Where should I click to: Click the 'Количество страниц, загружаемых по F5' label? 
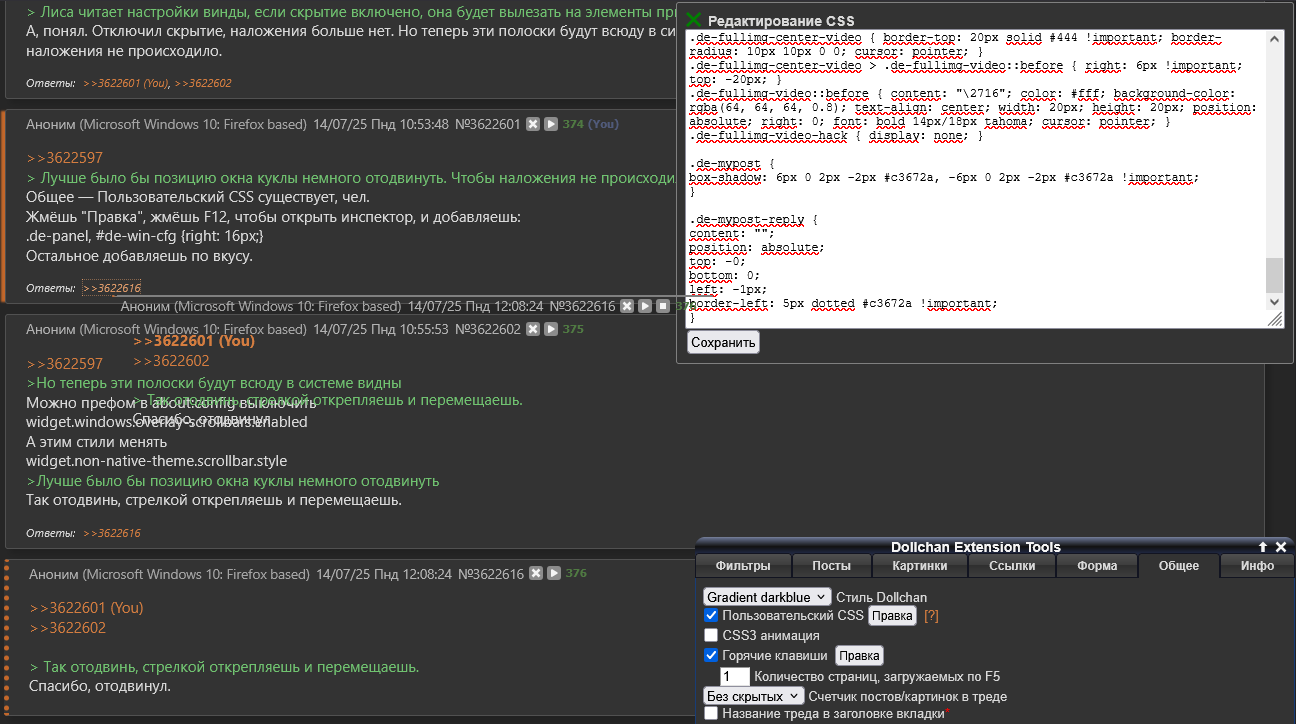tap(878, 676)
